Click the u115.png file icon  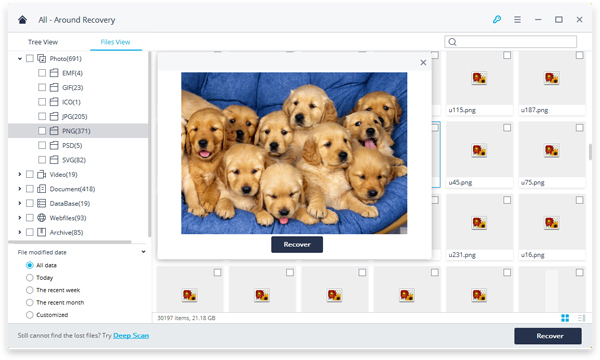pyautogui.click(x=479, y=78)
